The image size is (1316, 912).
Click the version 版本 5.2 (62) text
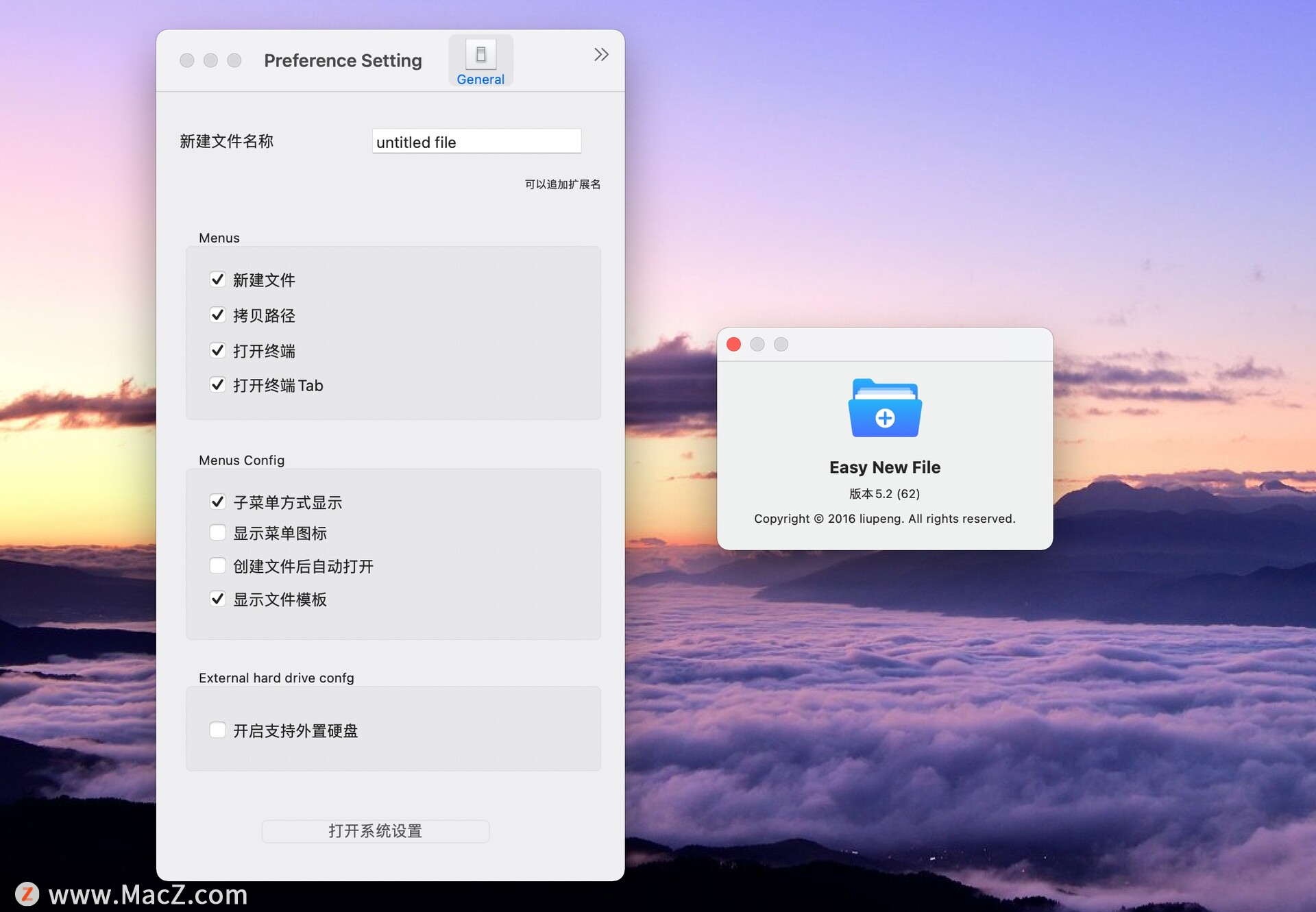point(884,494)
